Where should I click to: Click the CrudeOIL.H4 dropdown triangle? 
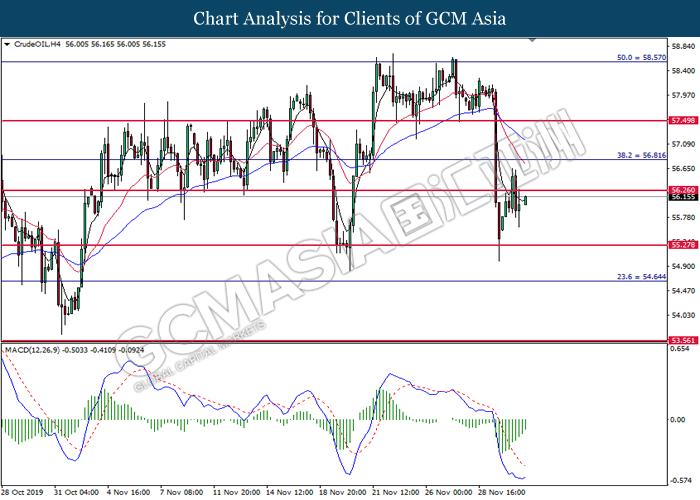click(7, 44)
